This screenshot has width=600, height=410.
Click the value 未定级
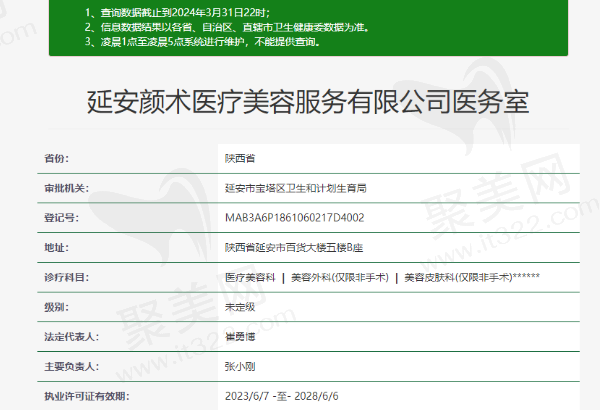[240, 307]
